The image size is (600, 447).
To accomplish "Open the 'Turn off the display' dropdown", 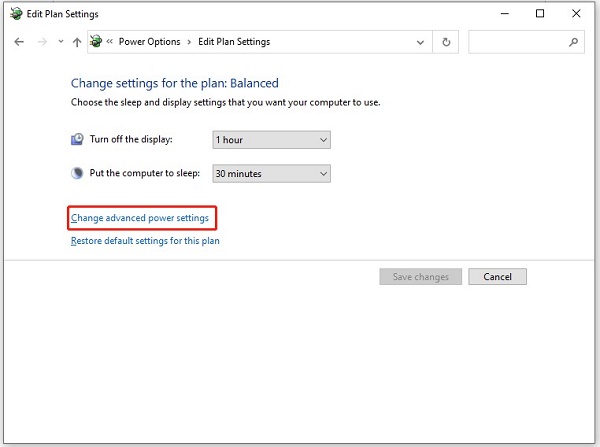I will (x=271, y=140).
